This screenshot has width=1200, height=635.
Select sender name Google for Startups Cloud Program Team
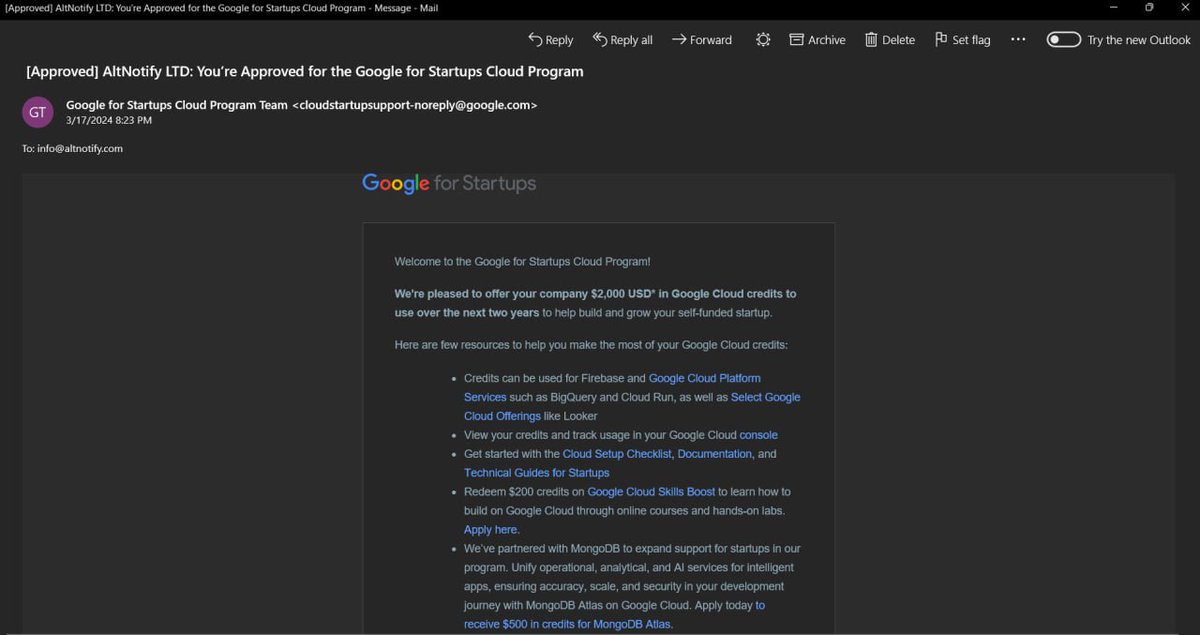point(177,104)
